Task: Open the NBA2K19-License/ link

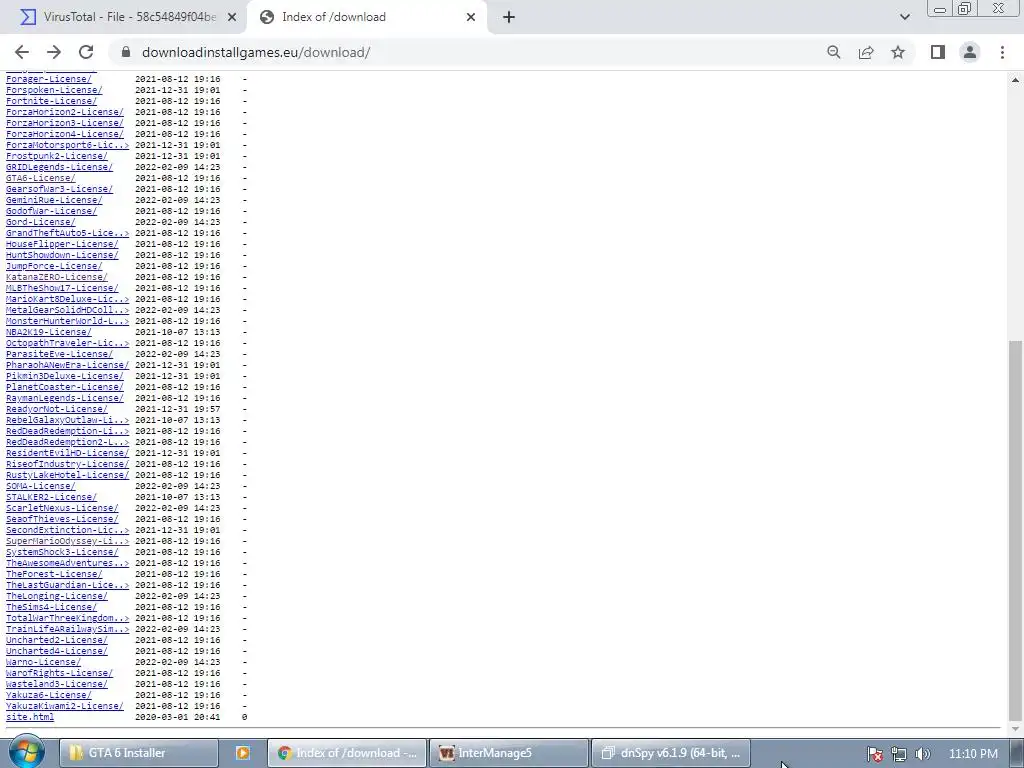Action: [x=48, y=332]
